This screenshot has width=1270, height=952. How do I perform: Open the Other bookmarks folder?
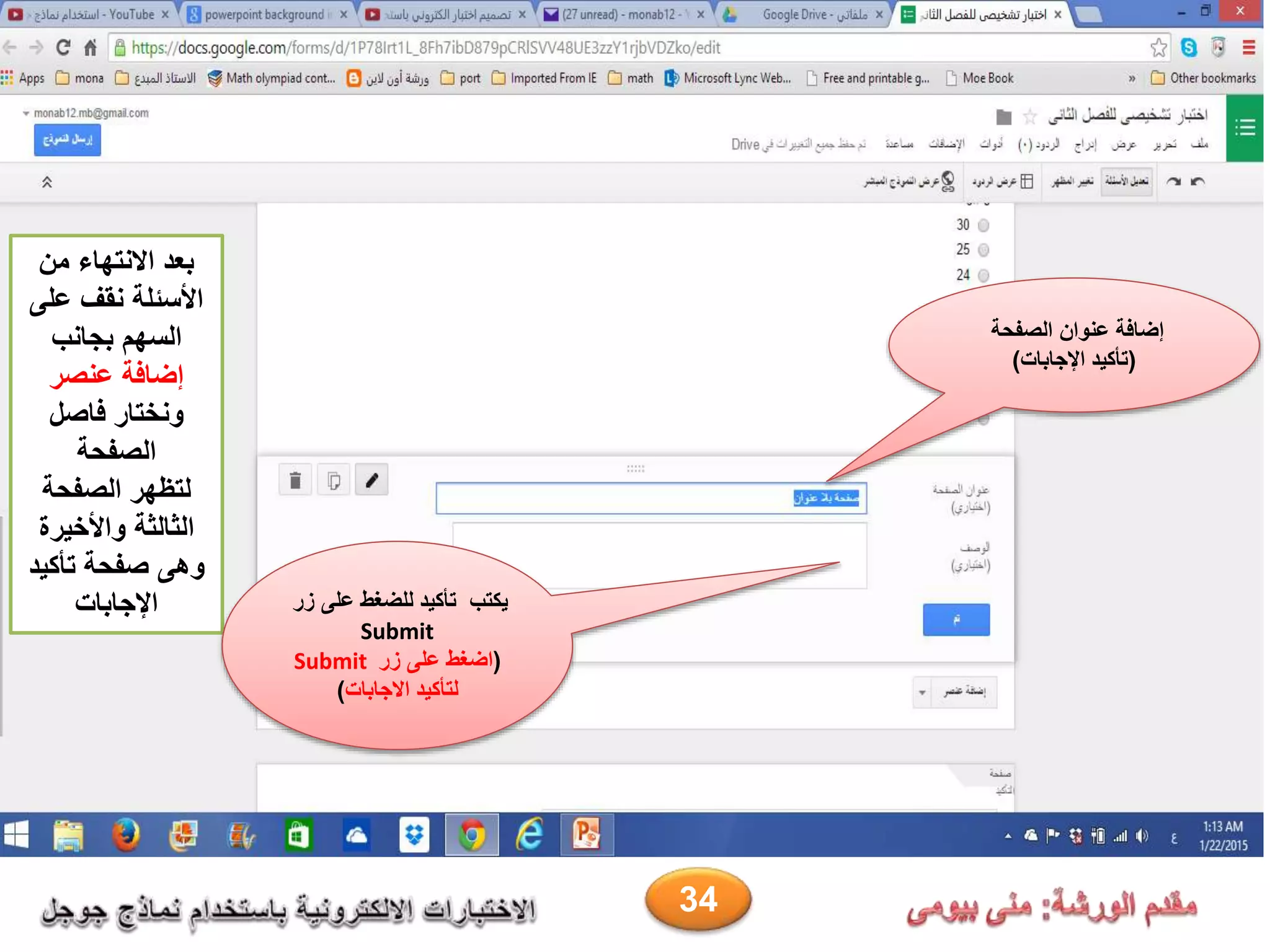pyautogui.click(x=1203, y=78)
